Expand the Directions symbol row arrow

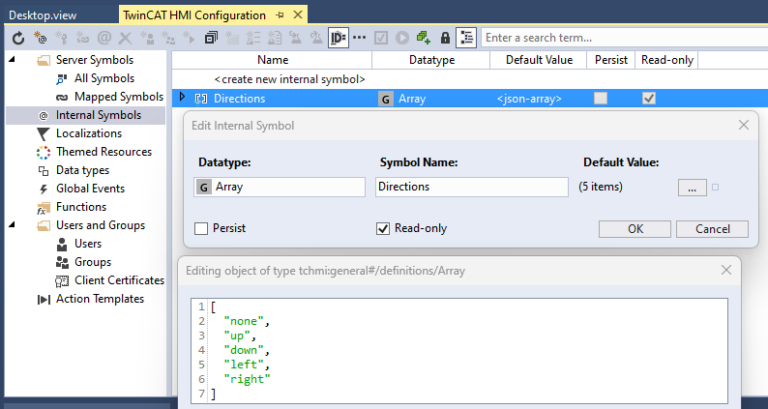point(181,98)
